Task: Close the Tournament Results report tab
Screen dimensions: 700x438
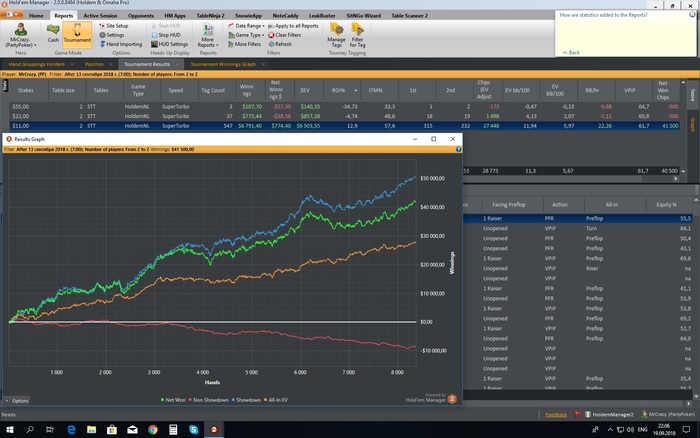Action: 177,64
